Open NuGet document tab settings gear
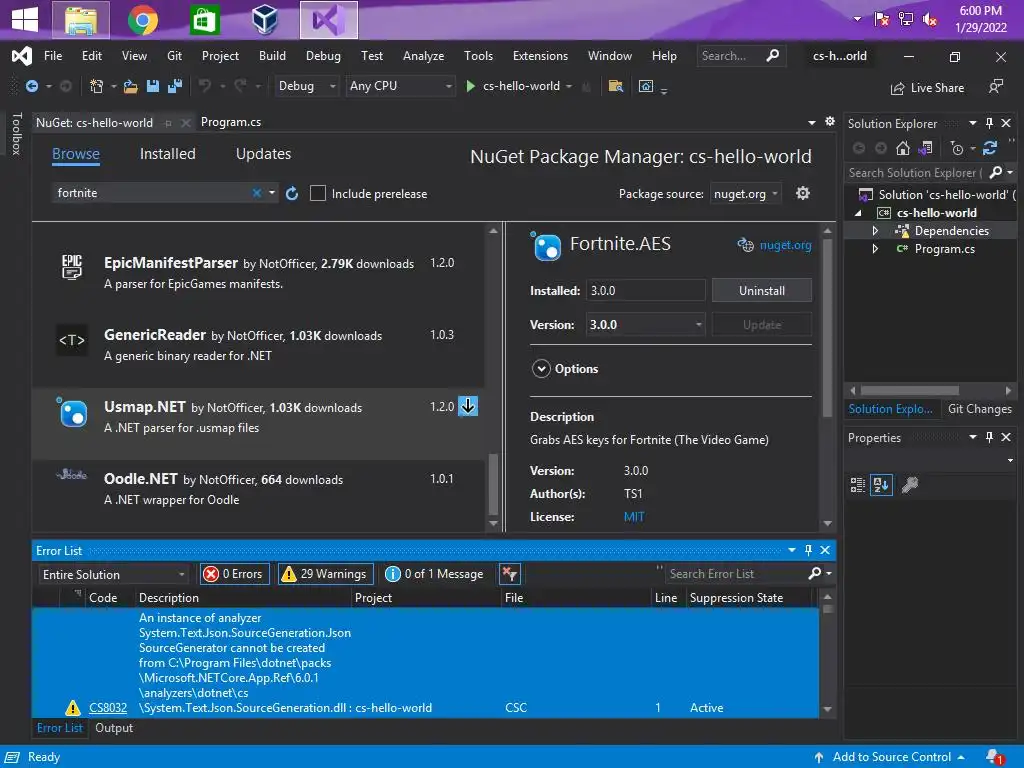Screen dimensions: 1024x768 (830, 121)
